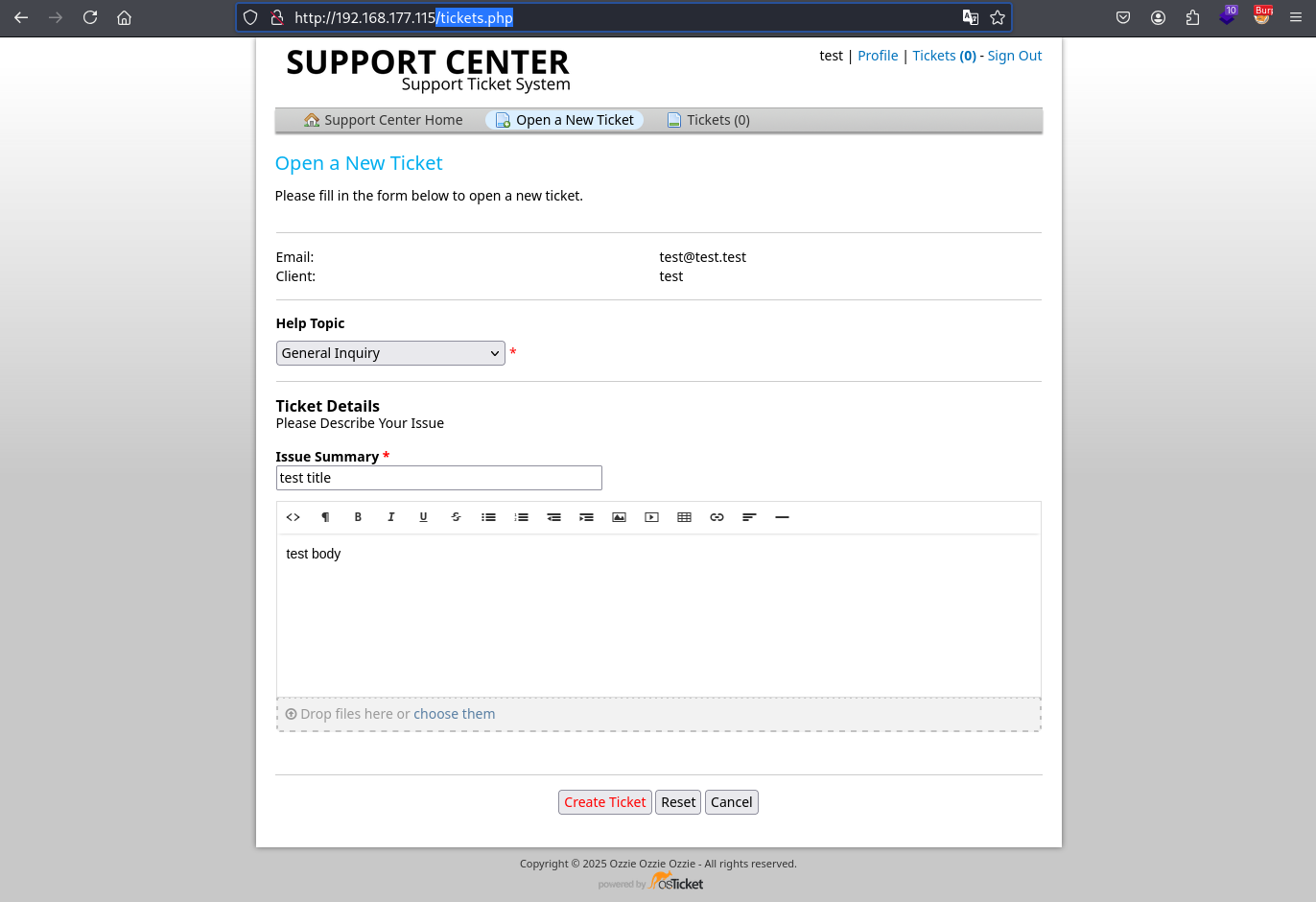This screenshot has width=1316, height=902.
Task: Open the text alignment options
Action: tap(749, 517)
